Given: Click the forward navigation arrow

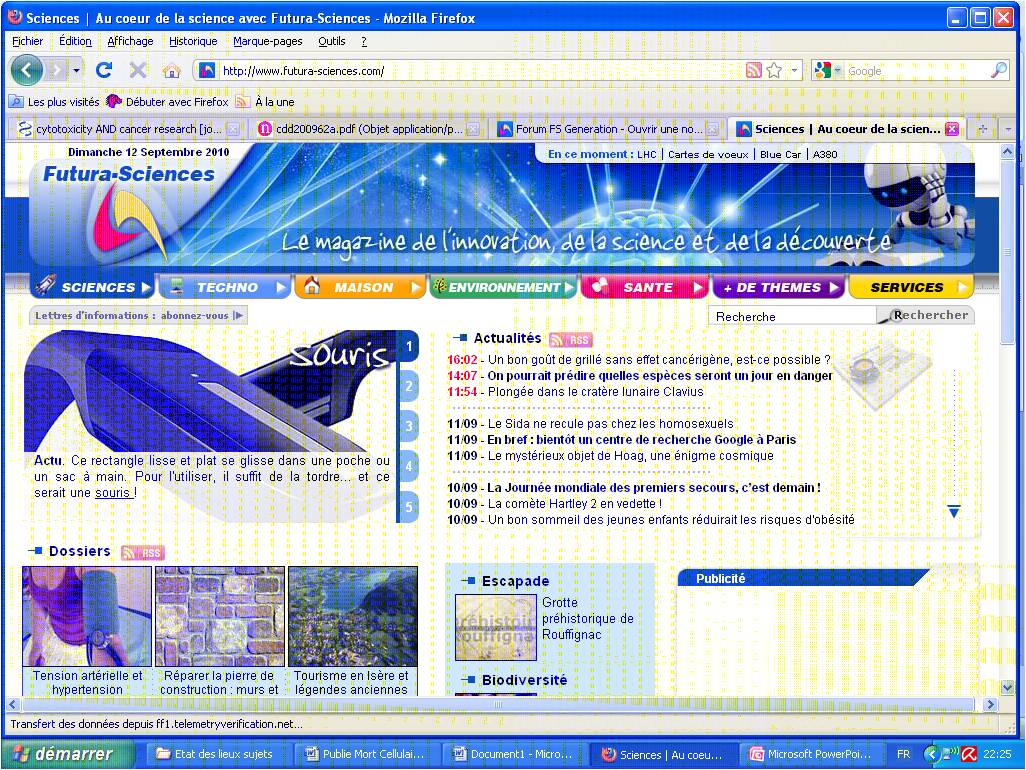Looking at the screenshot, I should pyautogui.click(x=58, y=70).
